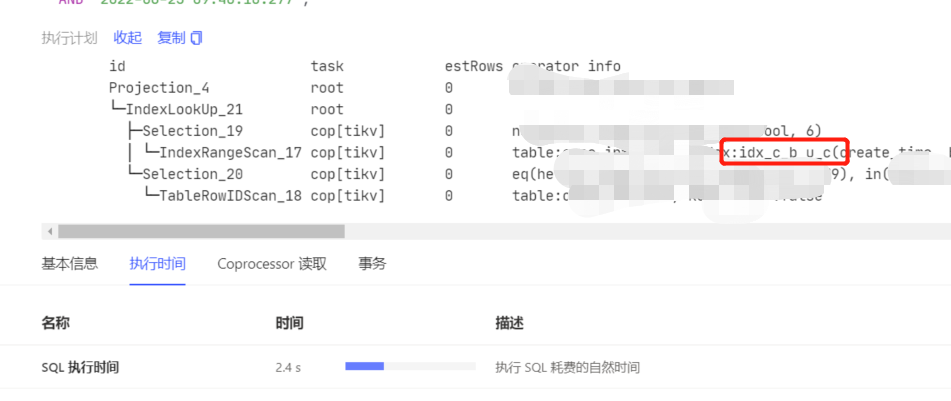Click the IndexLookUp_21 node
The image size is (951, 401).
click(183, 110)
